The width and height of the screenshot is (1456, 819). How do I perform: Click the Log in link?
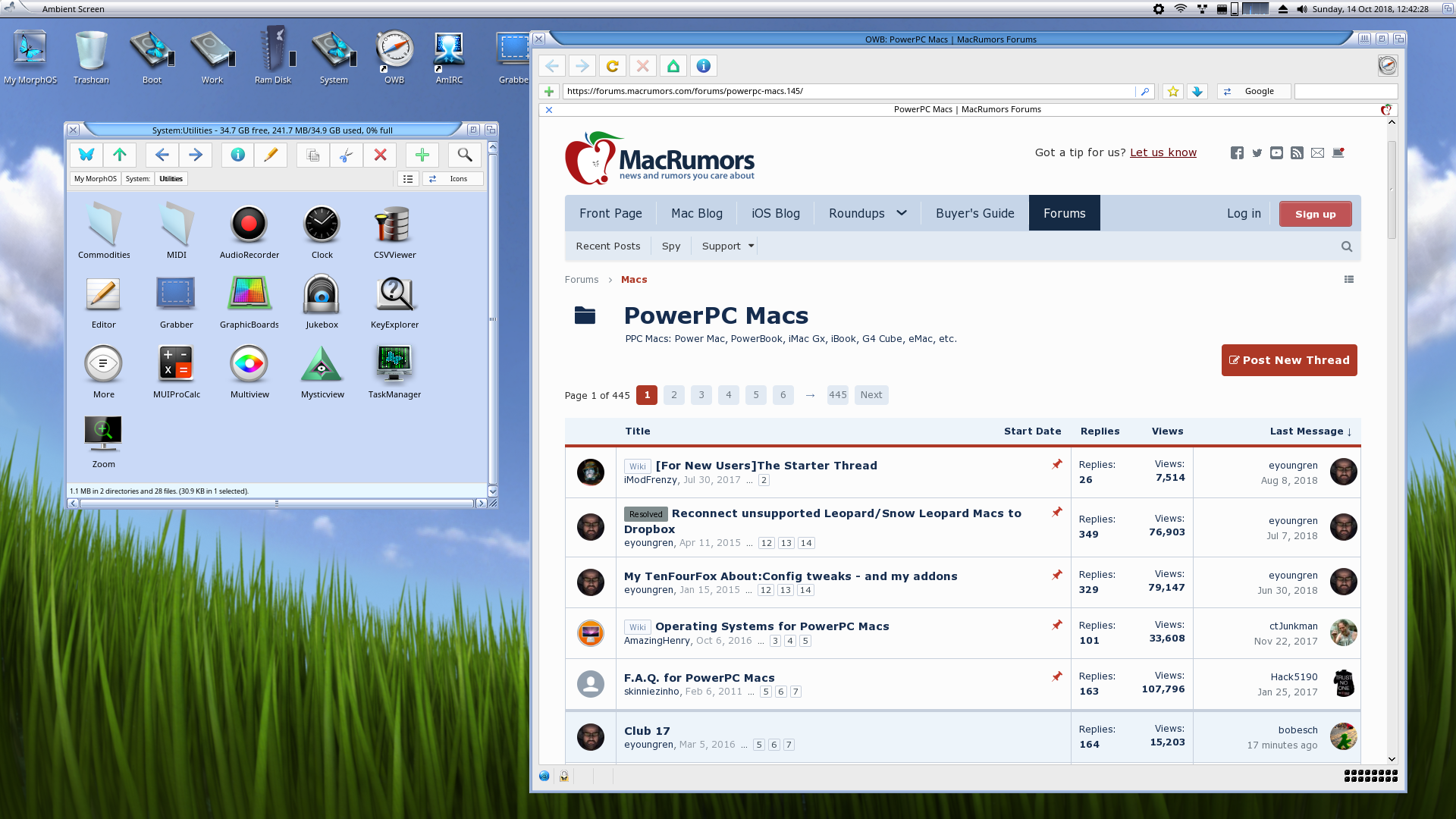click(x=1244, y=213)
